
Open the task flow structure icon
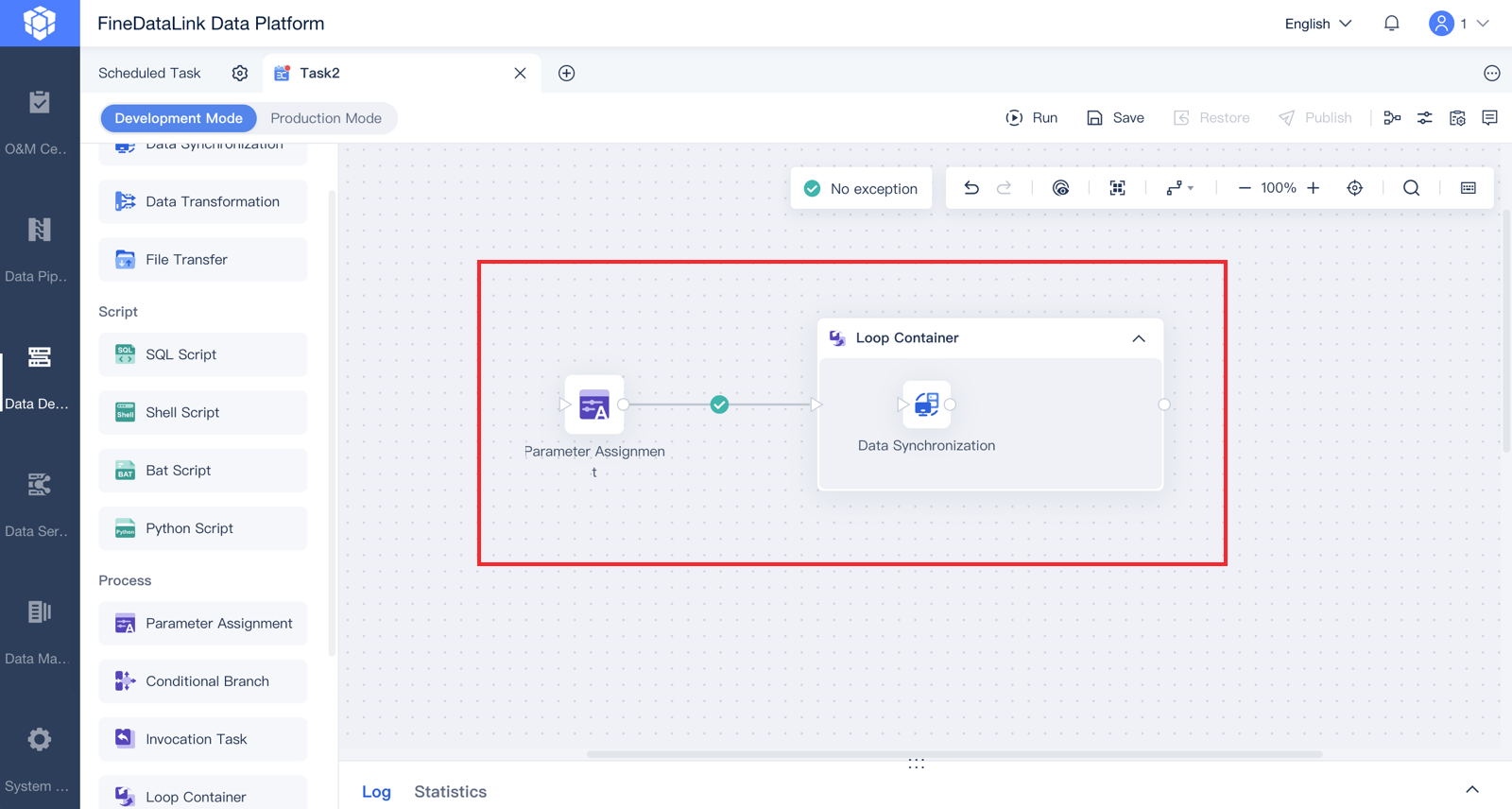pos(1392,118)
